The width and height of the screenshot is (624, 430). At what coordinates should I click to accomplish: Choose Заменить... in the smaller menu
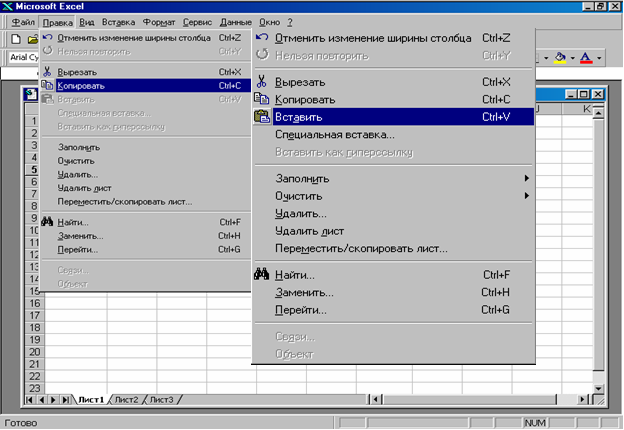(146, 236)
